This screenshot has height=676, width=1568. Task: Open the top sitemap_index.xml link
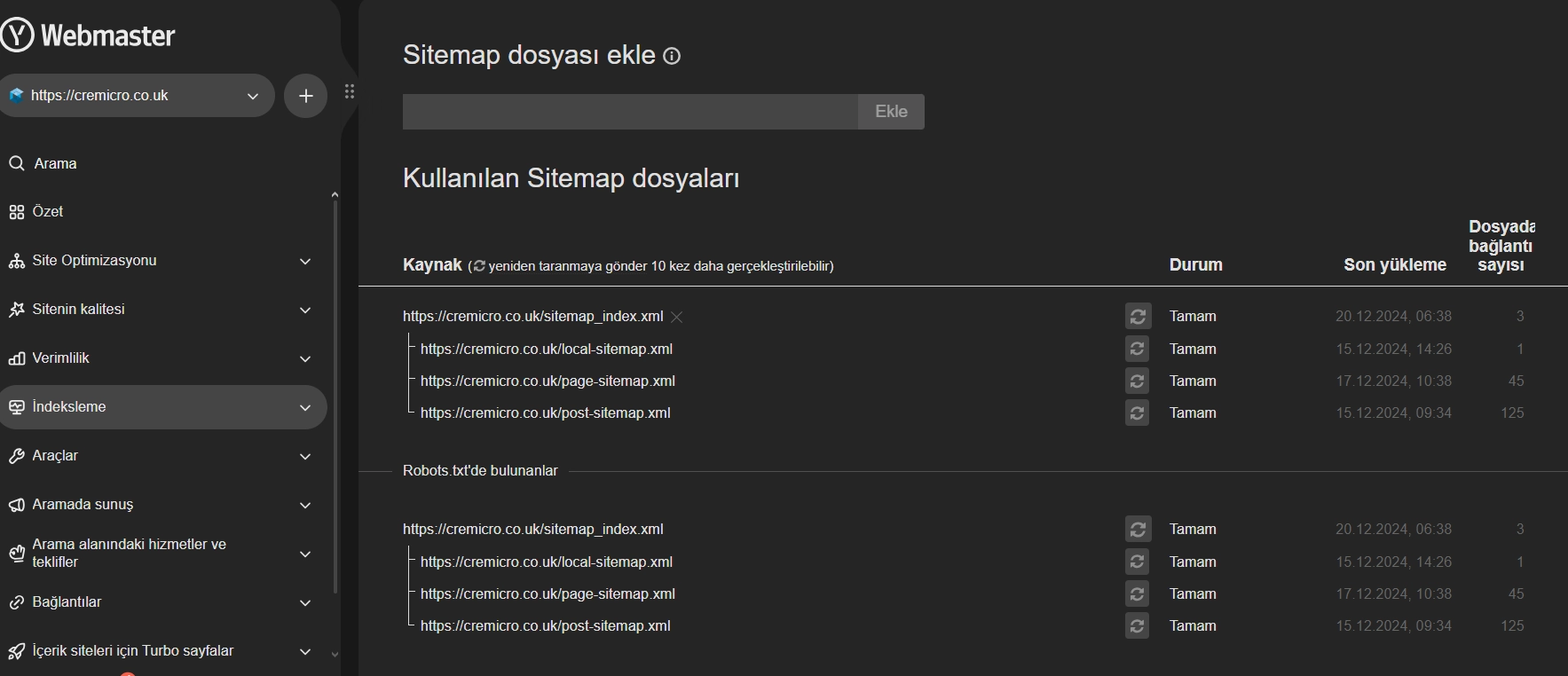tap(532, 316)
